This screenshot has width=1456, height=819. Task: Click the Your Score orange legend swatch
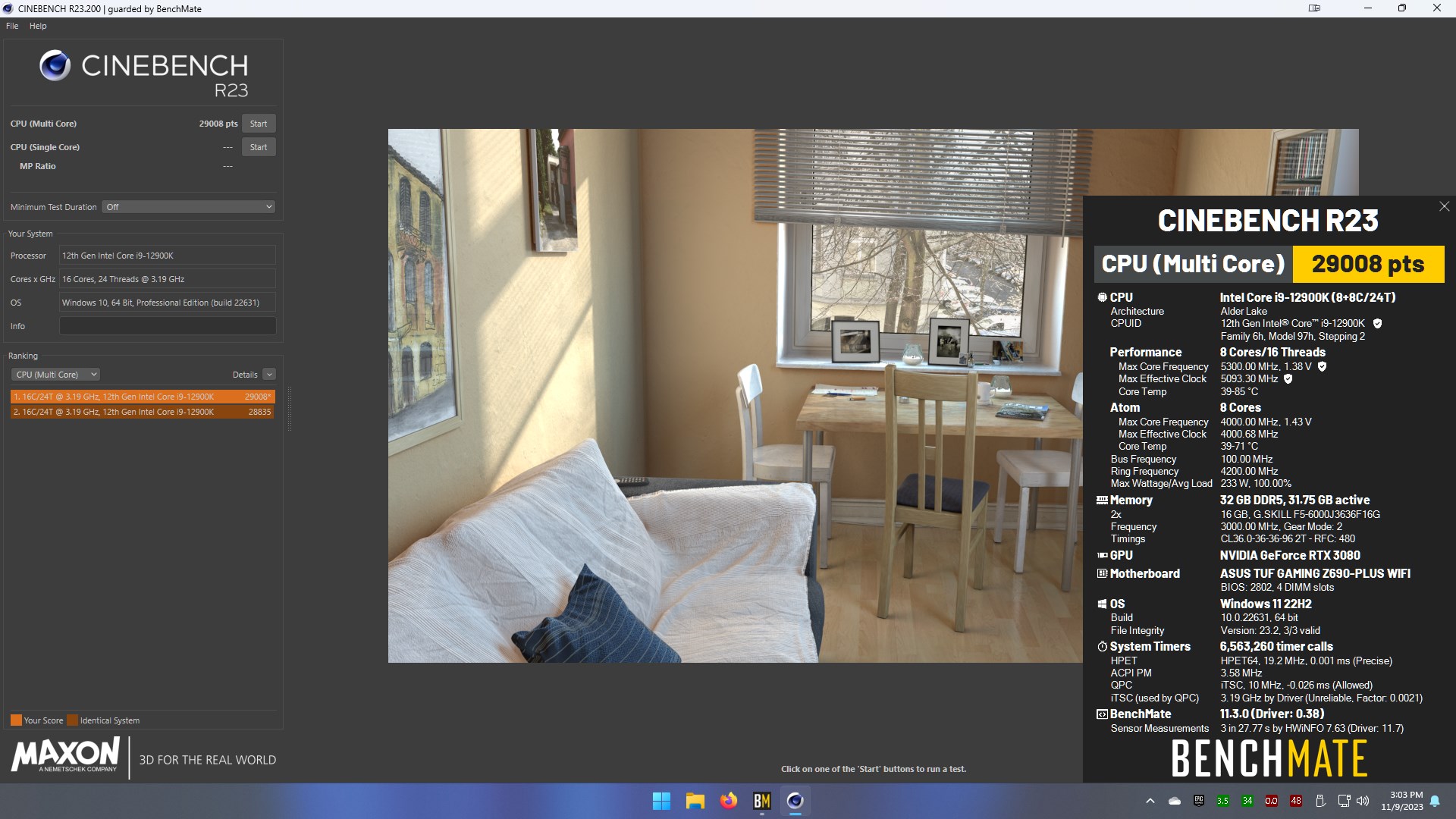16,720
